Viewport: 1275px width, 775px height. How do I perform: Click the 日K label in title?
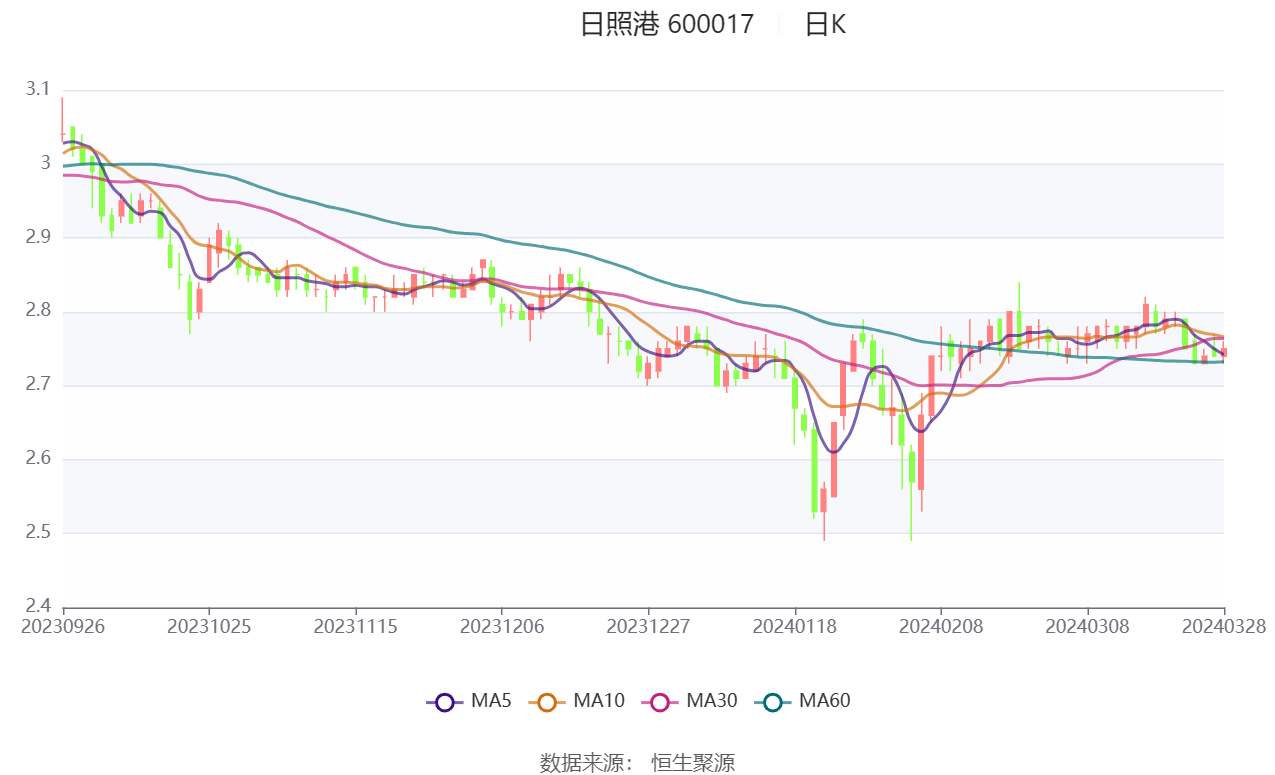tap(826, 24)
